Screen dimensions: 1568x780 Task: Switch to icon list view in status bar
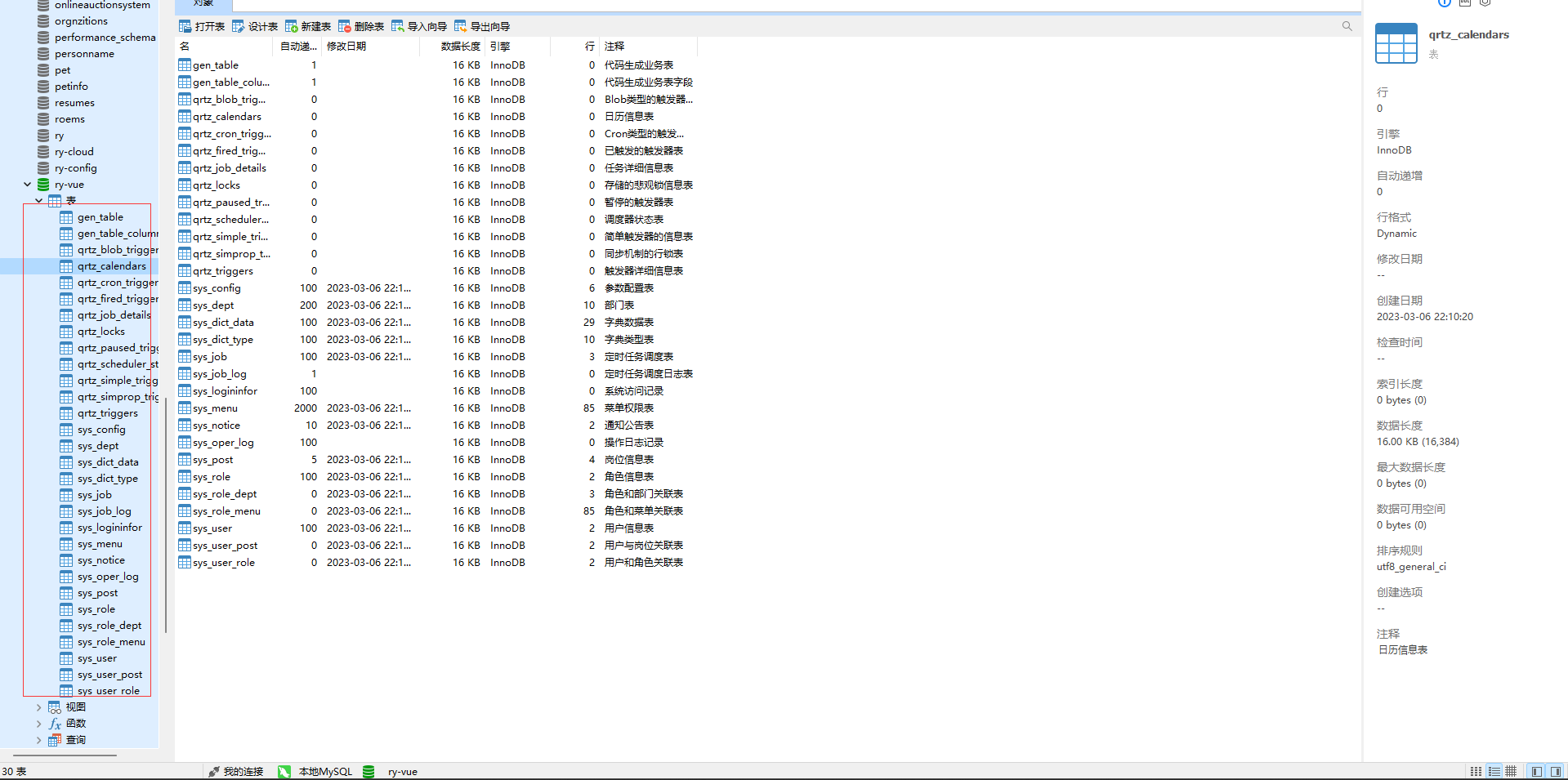pyautogui.click(x=1476, y=771)
